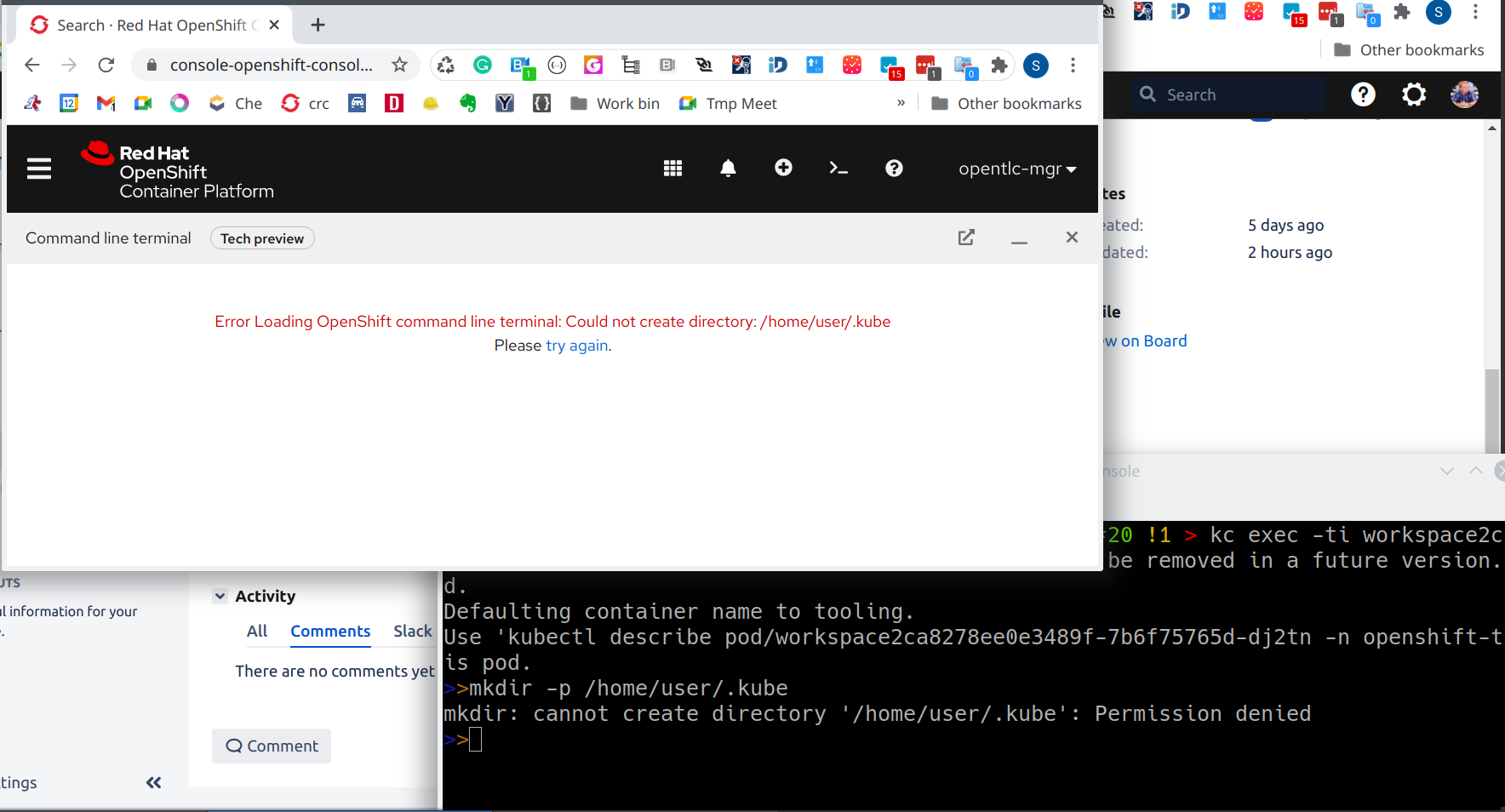Select the Search Red Hat OpenShift tab
This screenshot has width=1505, height=812.
153,25
